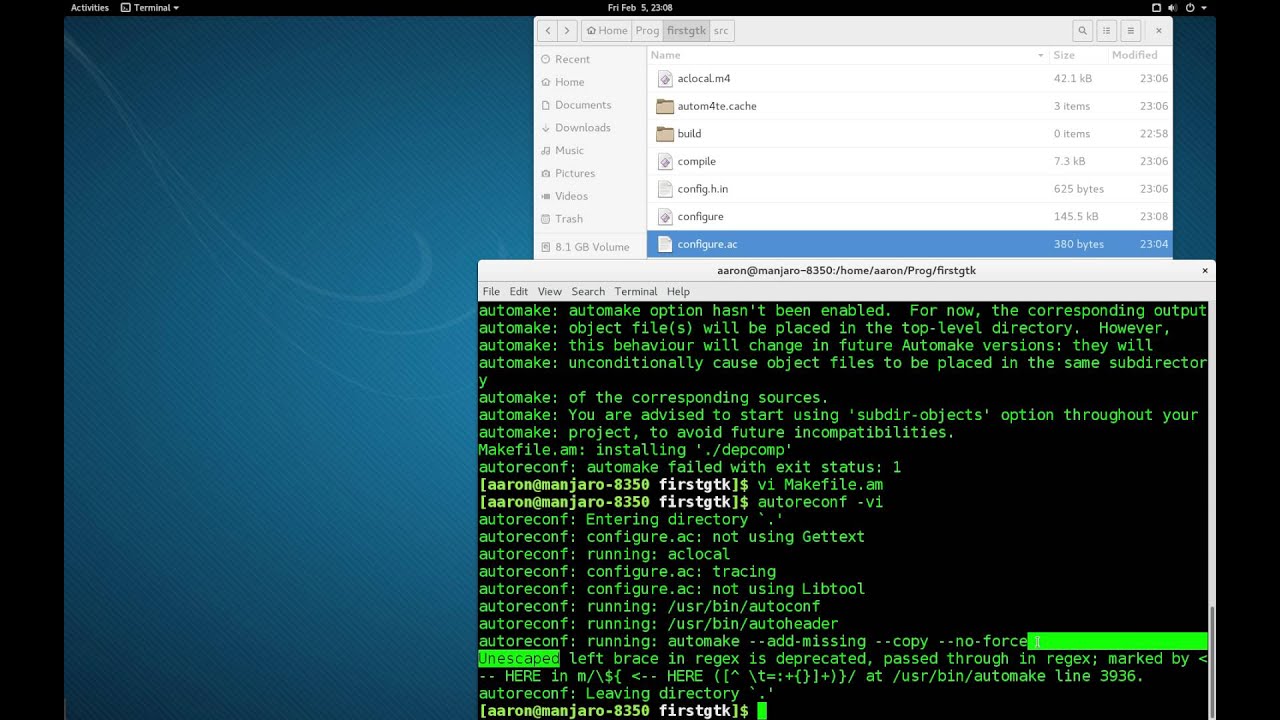
Task: Open the clock calendar in top bar
Action: (640, 7)
